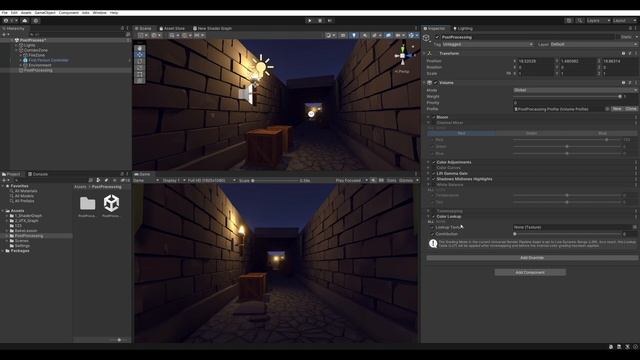The height and width of the screenshot is (360, 640).
Task: Collapse the Color Lookup override foldout
Action: pos(428,216)
